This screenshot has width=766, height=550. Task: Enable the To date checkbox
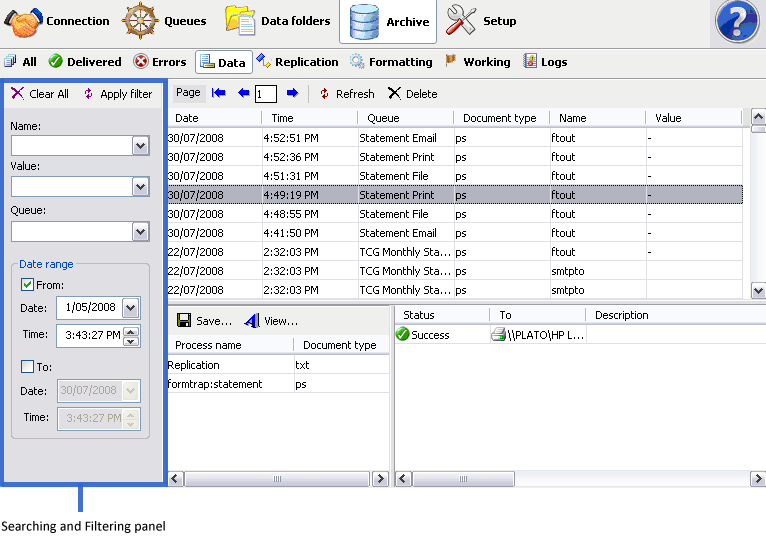pyautogui.click(x=27, y=367)
